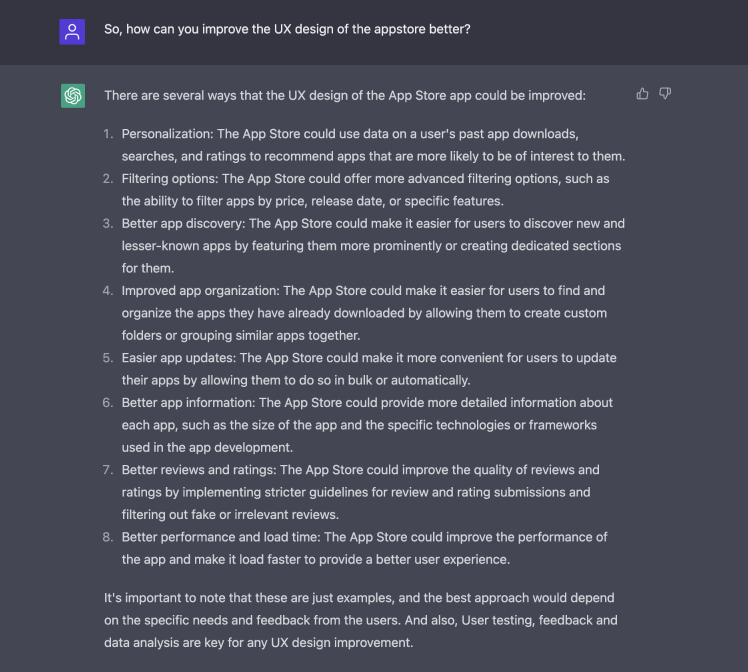748x672 pixels.
Task: Click list item 3 about Better app discovery
Action: click(x=373, y=246)
